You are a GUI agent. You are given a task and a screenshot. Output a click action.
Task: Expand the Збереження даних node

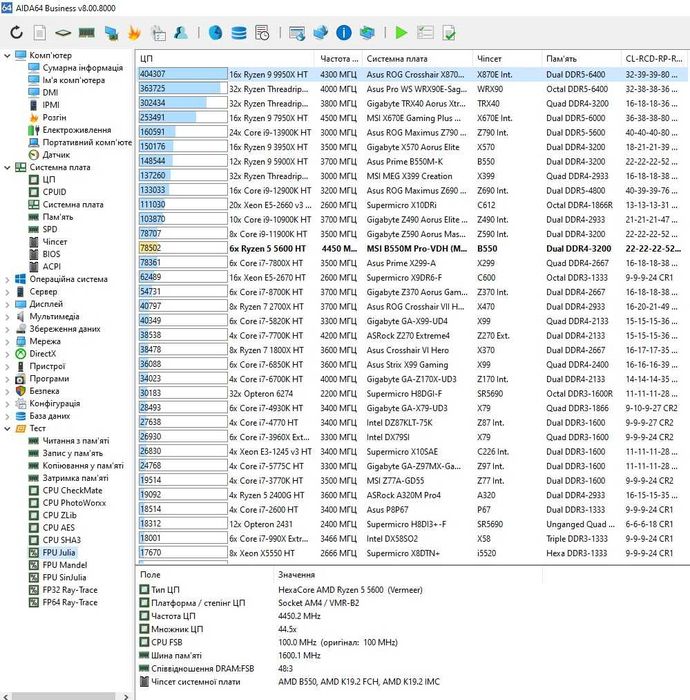point(7,329)
